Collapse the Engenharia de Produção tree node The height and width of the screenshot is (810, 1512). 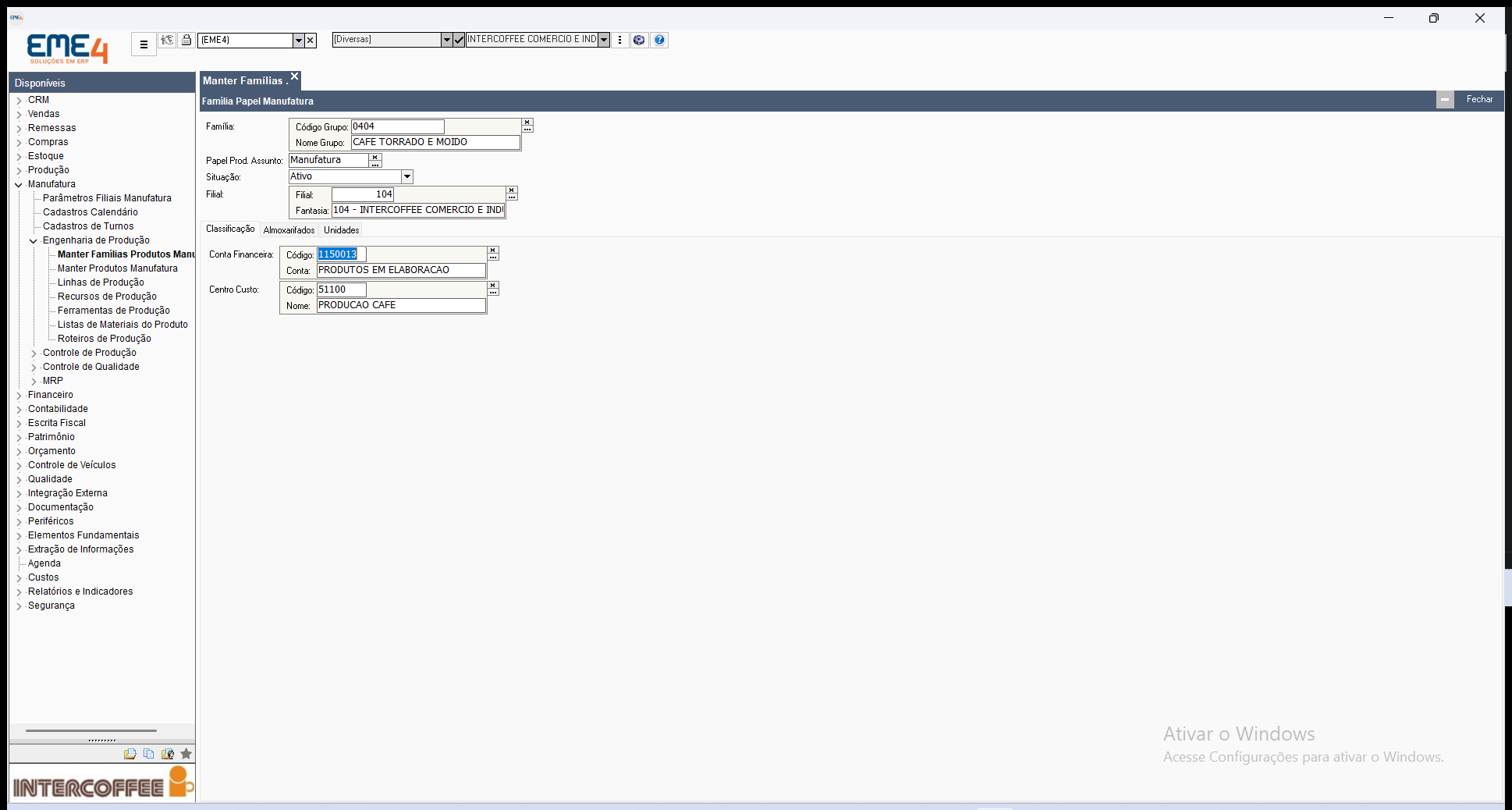click(x=34, y=241)
